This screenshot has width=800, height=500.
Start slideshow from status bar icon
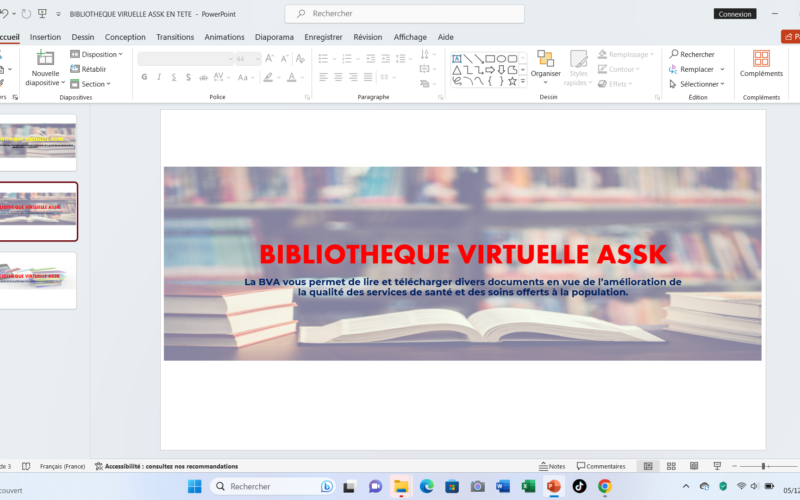tap(717, 466)
